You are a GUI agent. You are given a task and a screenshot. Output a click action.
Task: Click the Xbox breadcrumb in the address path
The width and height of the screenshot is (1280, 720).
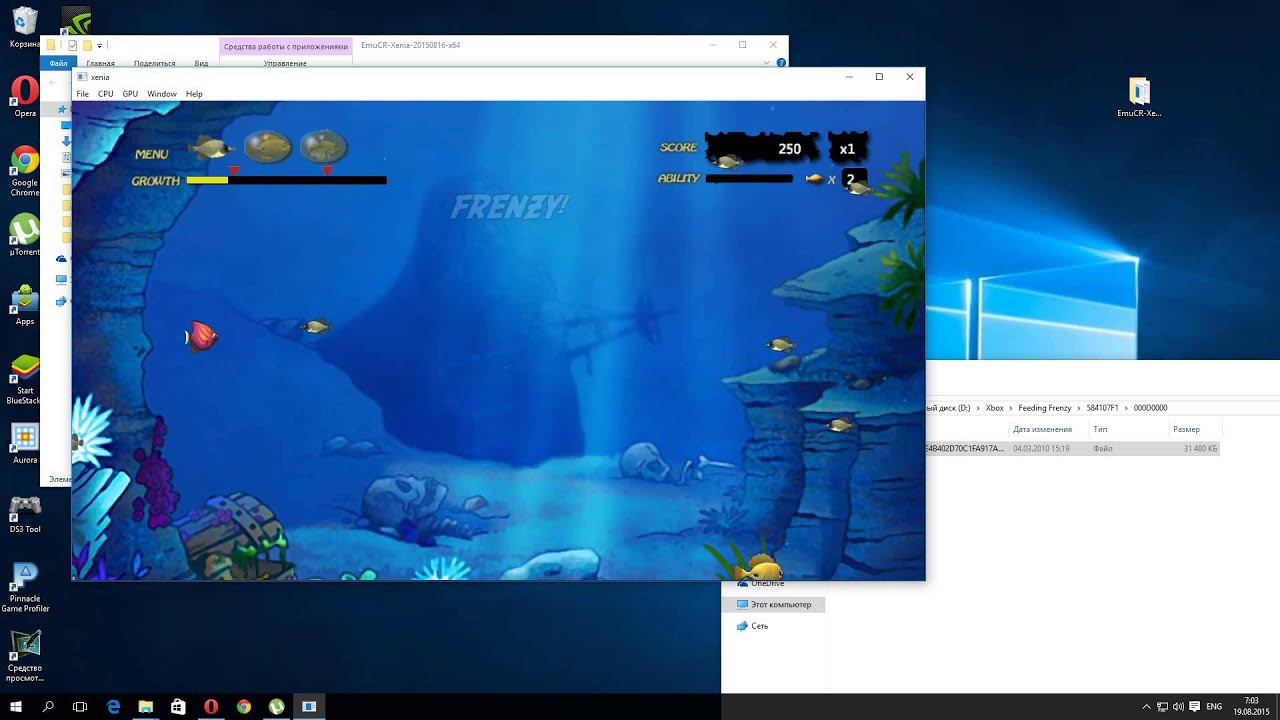(x=994, y=408)
